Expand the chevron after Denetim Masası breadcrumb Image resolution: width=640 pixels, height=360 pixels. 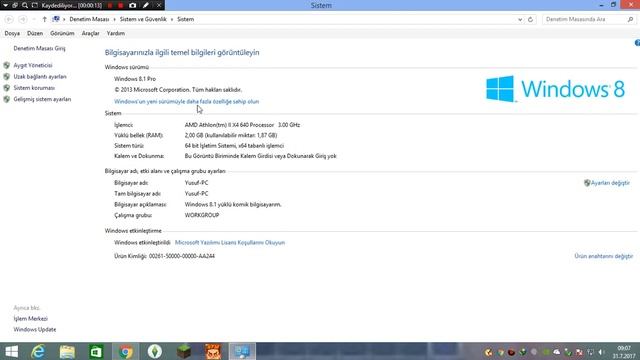pos(114,19)
